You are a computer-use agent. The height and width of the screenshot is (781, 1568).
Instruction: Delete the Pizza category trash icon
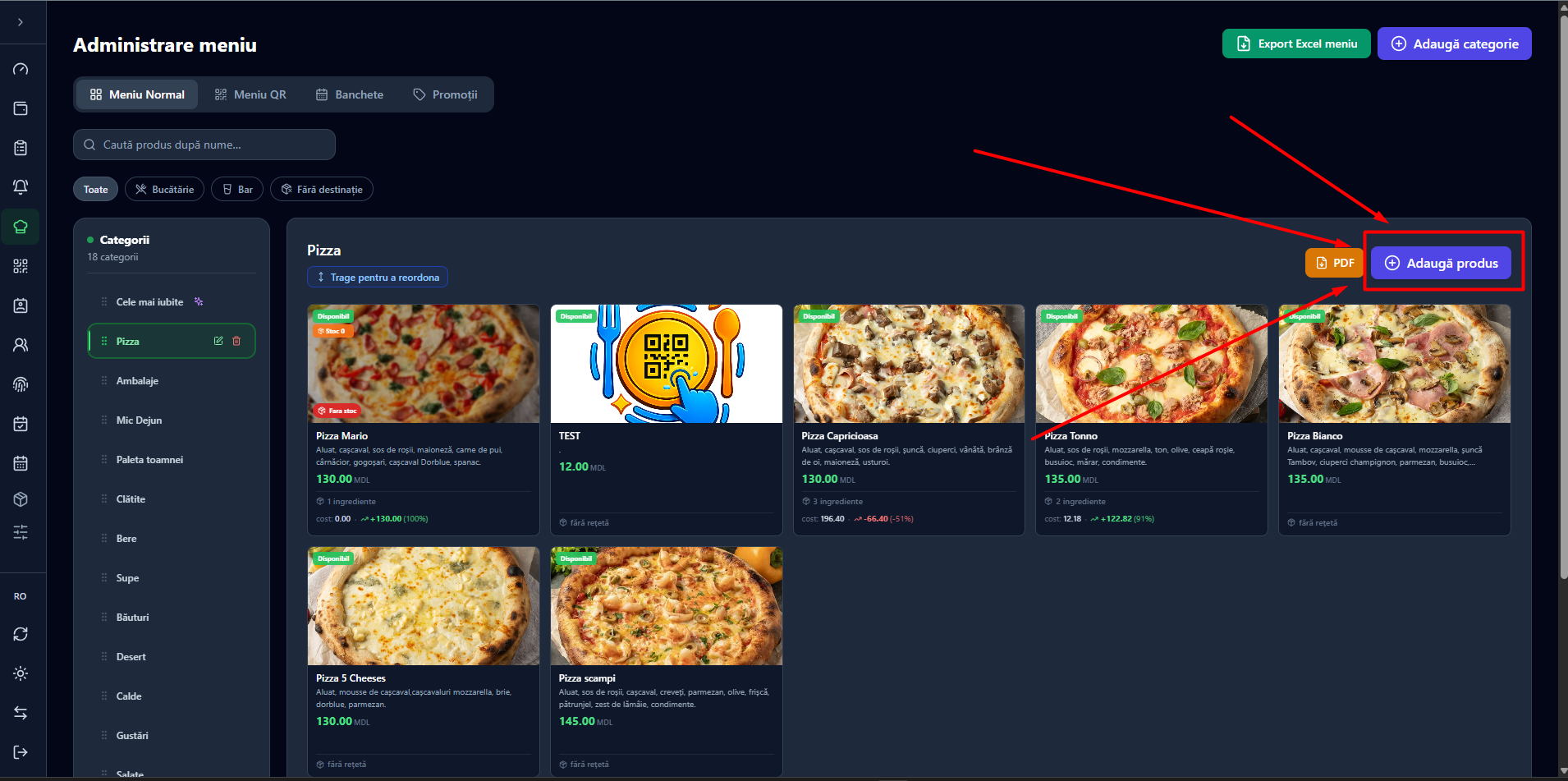(x=236, y=341)
